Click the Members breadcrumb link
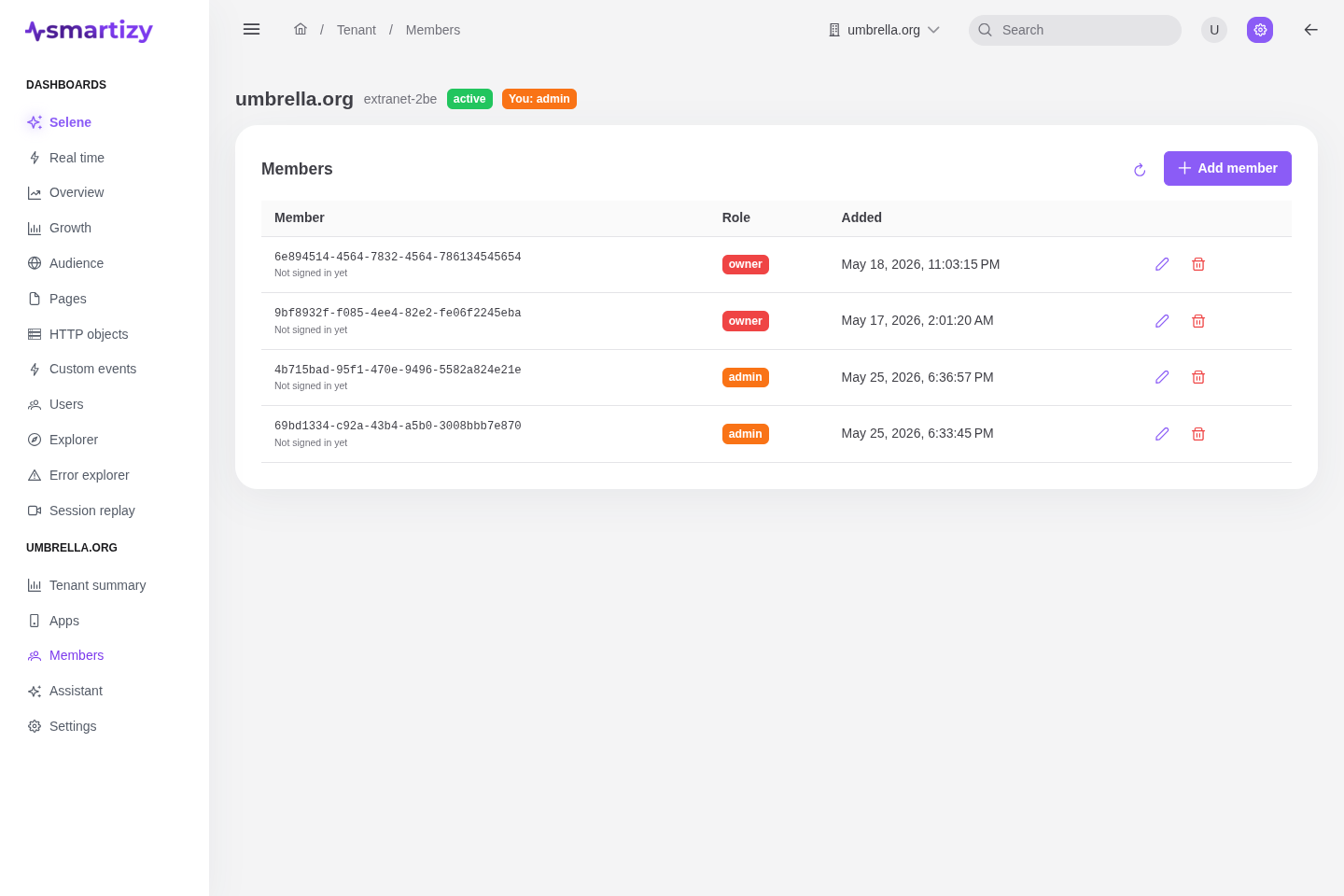This screenshot has height=896, width=1344. [x=433, y=30]
